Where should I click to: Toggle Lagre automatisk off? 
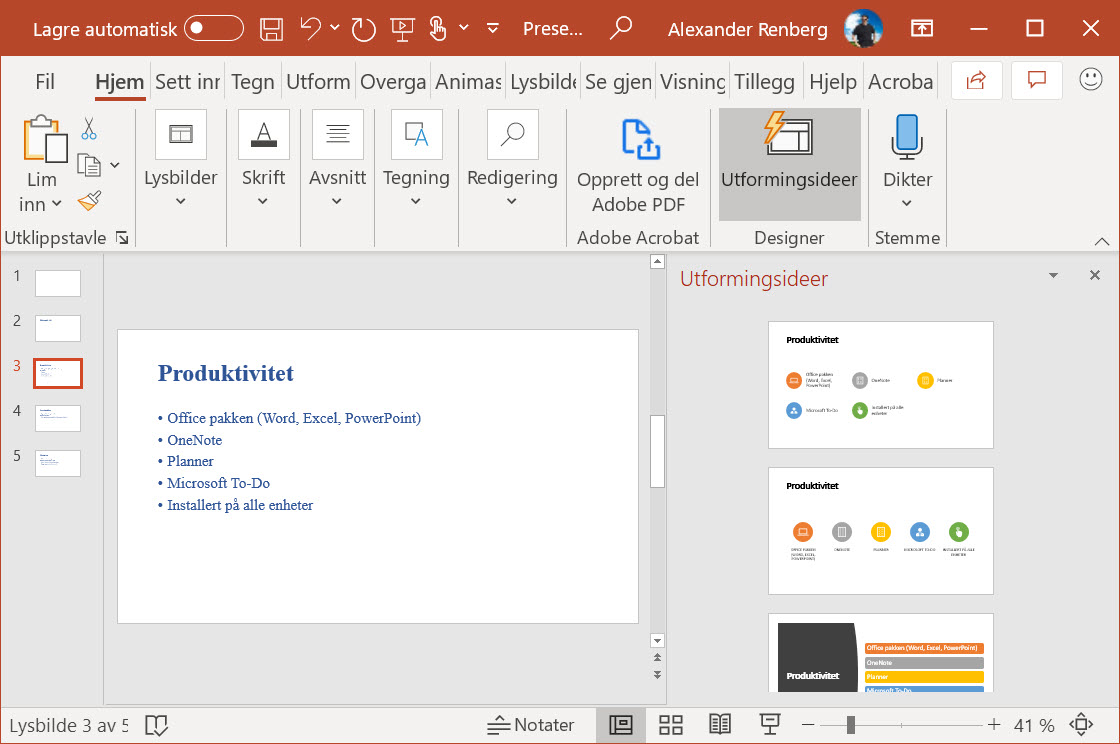coord(212,28)
